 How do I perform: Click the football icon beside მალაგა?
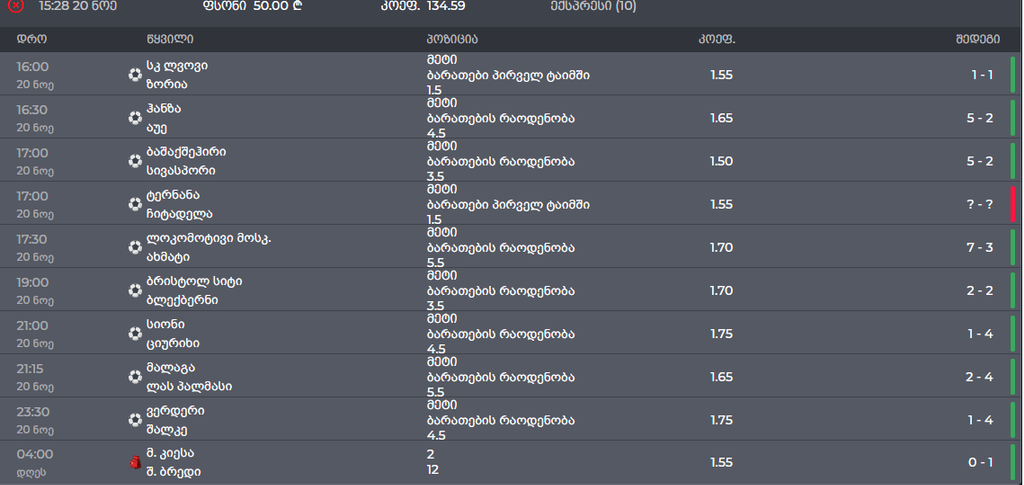[135, 377]
